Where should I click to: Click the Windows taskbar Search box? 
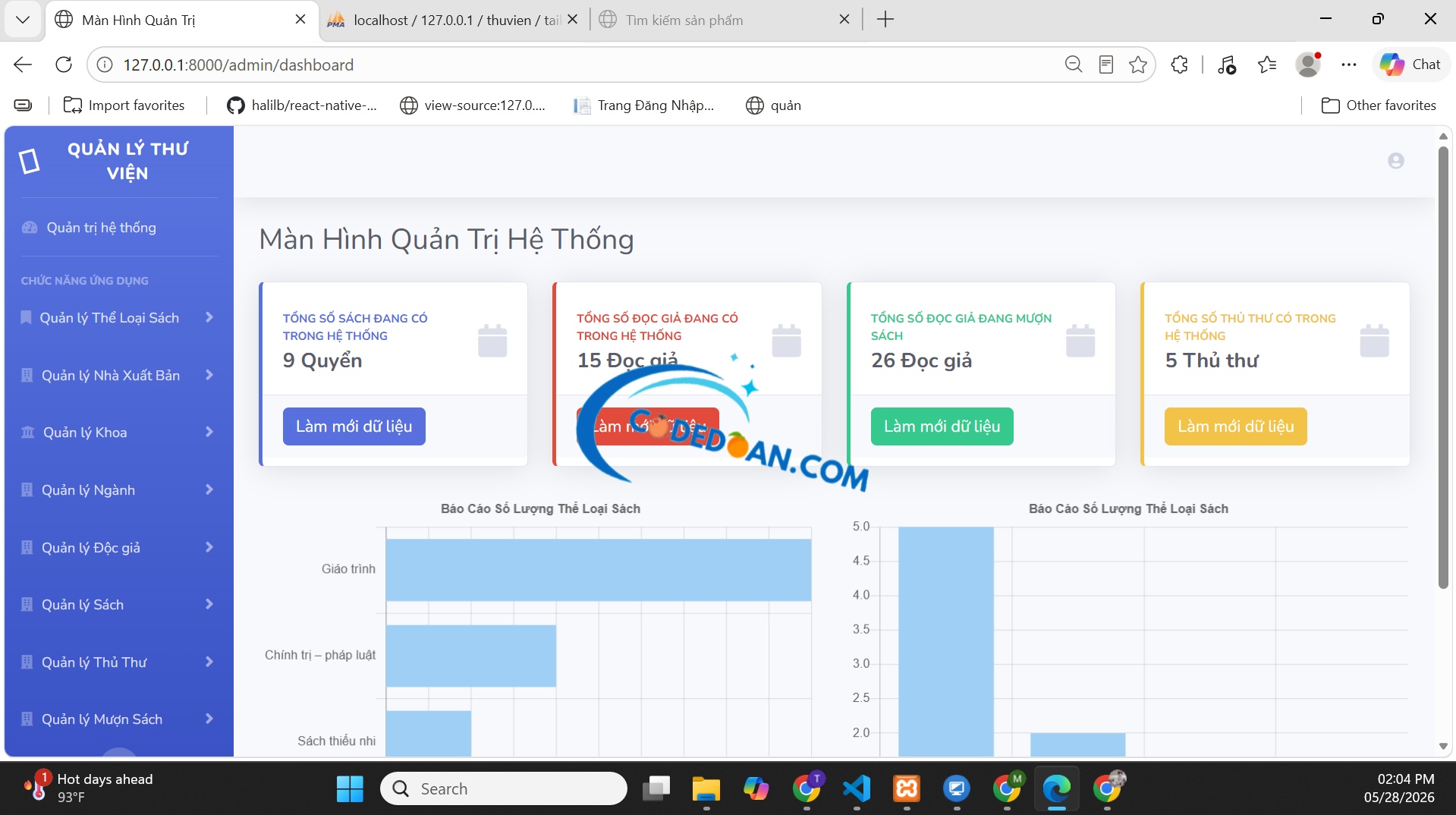click(504, 788)
